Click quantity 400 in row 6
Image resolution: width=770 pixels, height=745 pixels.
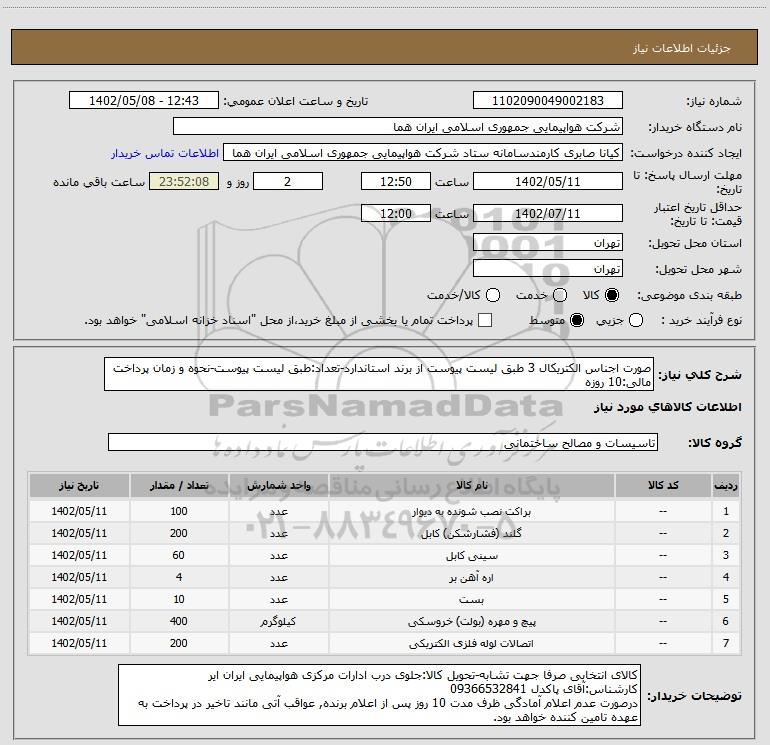click(x=179, y=621)
